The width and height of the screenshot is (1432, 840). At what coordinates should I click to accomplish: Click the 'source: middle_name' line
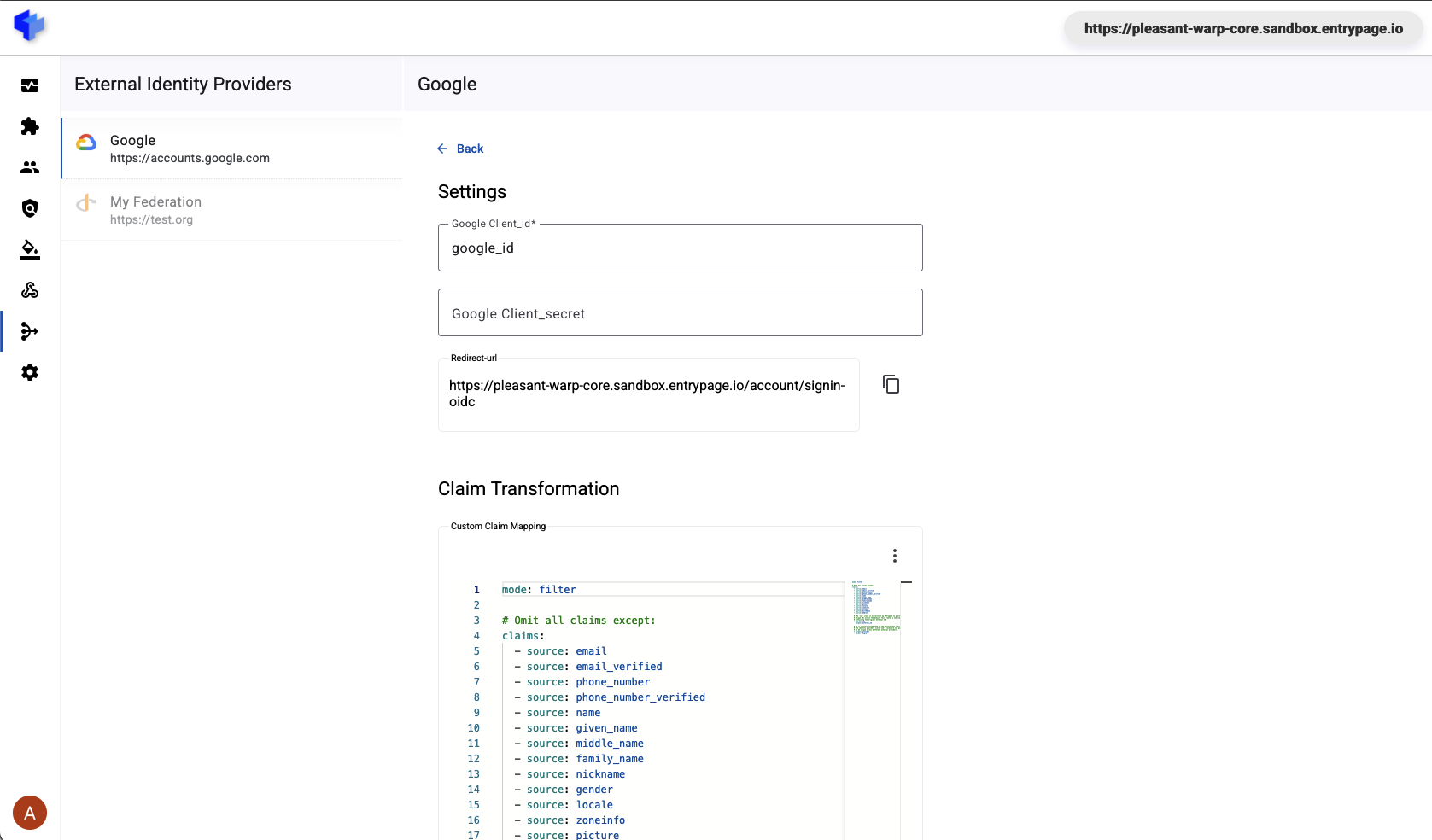[579, 744]
